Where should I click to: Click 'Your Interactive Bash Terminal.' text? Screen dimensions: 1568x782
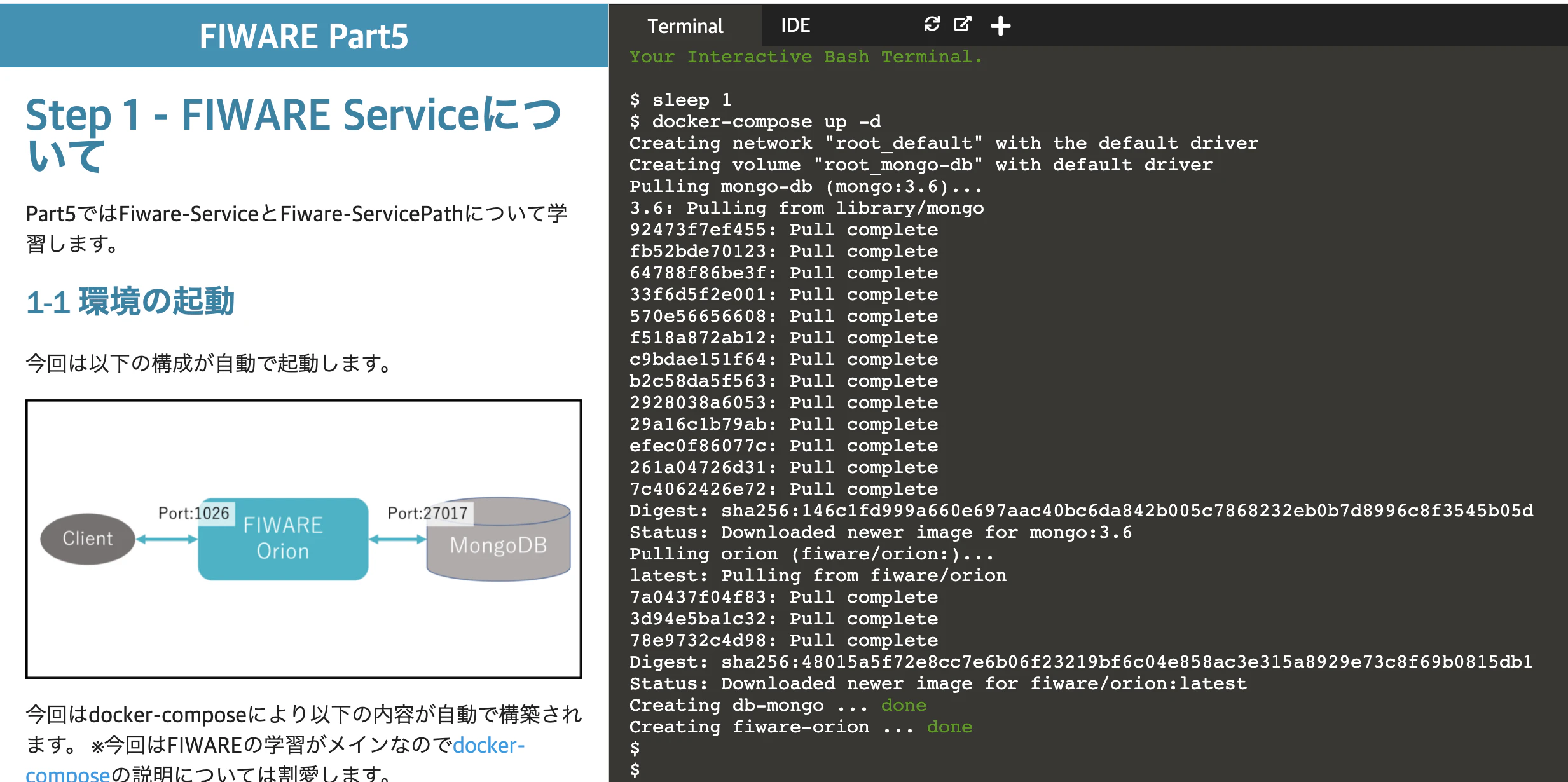click(806, 57)
